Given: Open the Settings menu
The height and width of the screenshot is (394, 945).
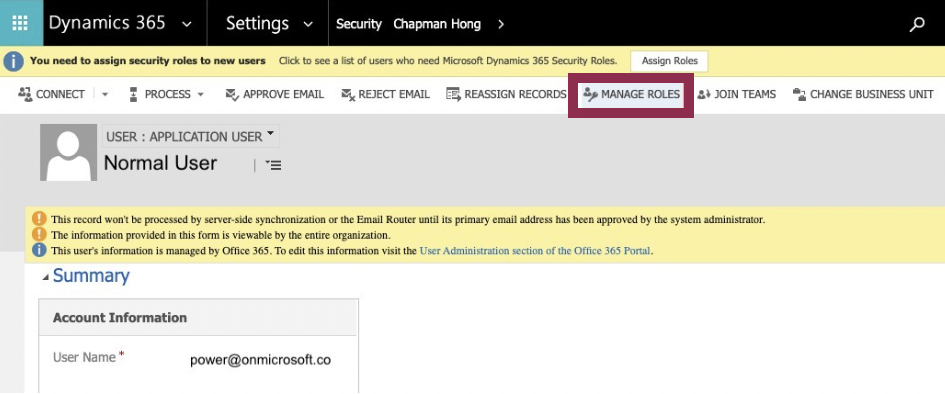Looking at the screenshot, I should pos(257,23).
